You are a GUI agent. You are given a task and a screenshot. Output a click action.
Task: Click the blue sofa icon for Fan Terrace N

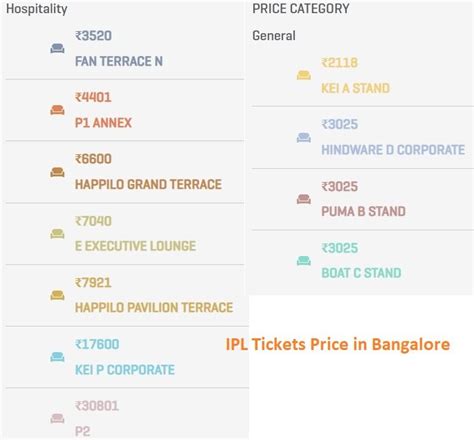(x=57, y=48)
